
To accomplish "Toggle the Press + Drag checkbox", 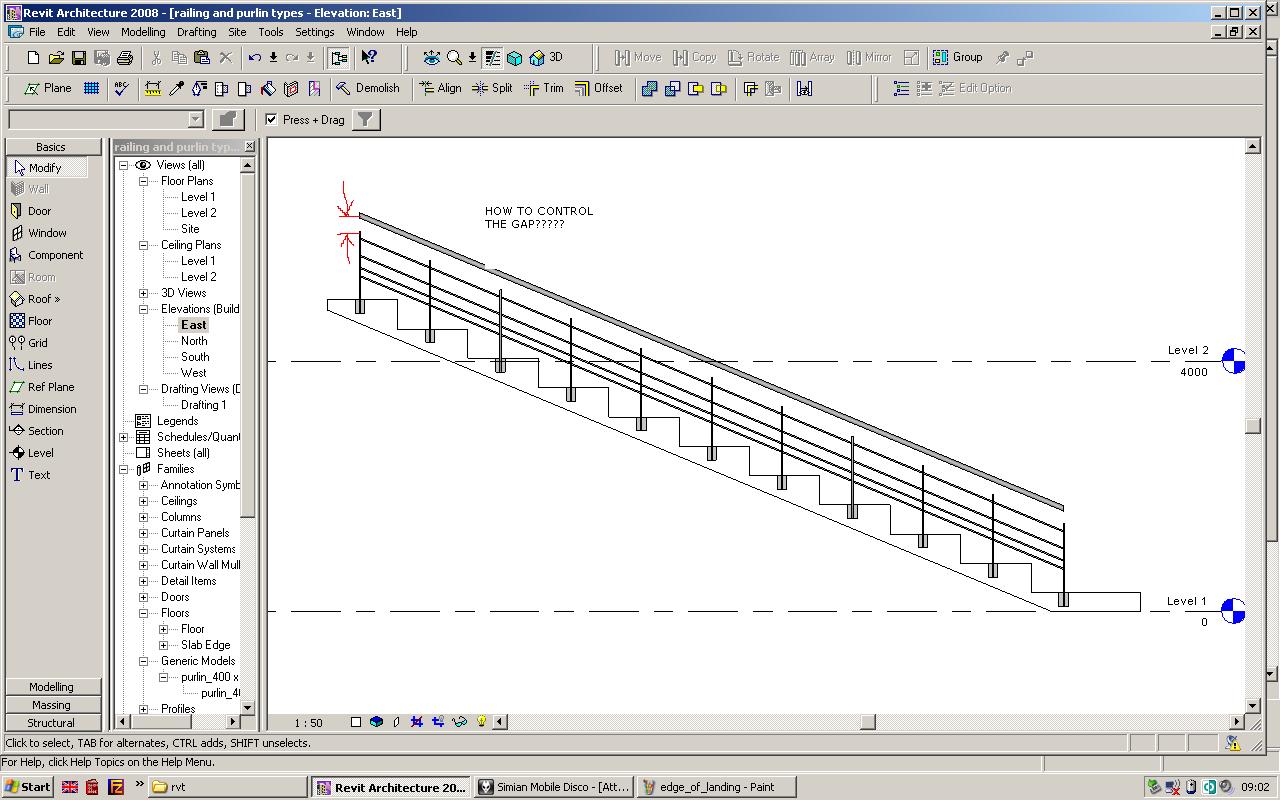I will (x=271, y=119).
